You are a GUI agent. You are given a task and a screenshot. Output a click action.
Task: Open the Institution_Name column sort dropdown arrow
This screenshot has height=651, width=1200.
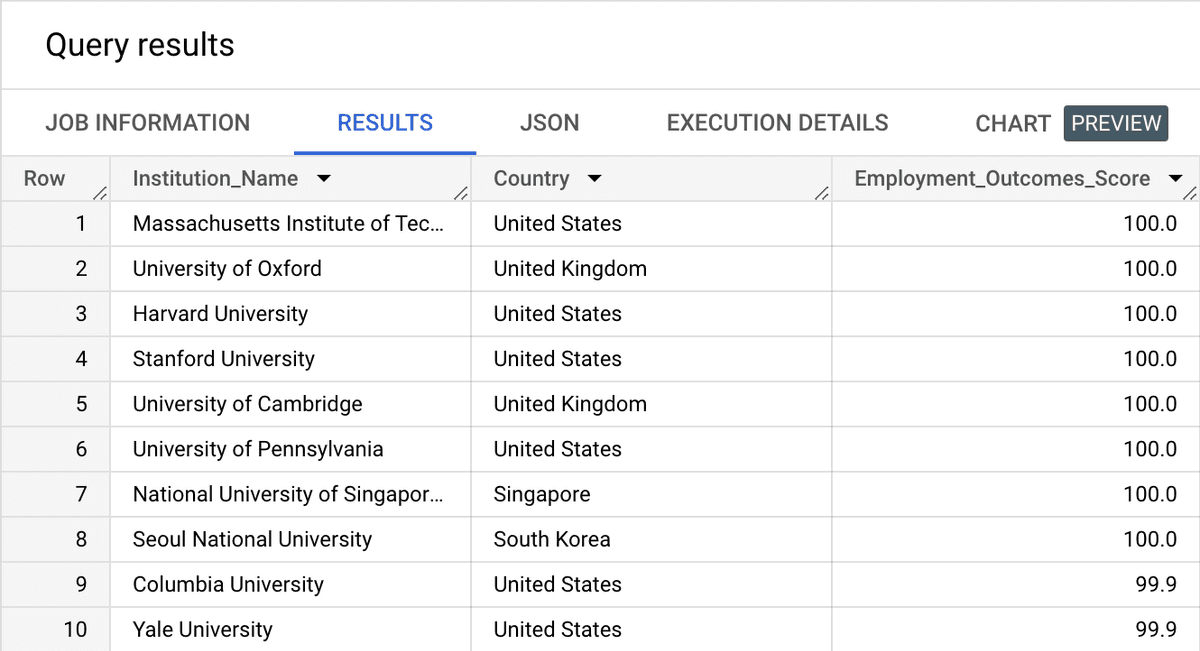point(323,180)
